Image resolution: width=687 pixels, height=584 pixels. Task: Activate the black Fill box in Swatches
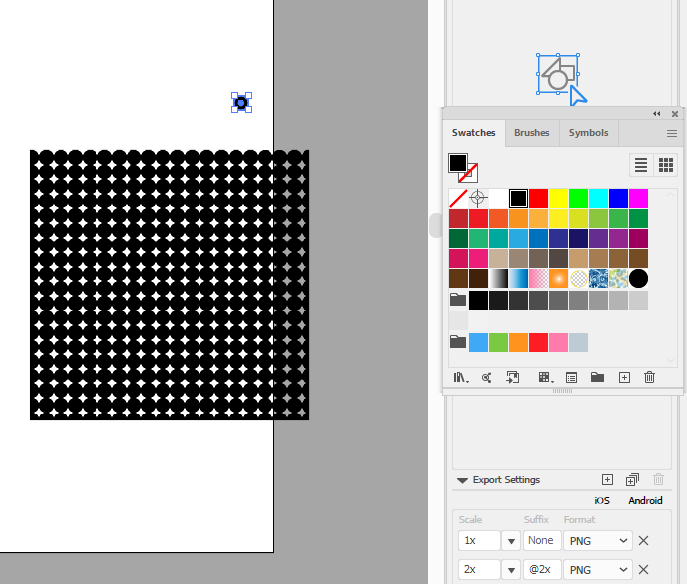(458, 163)
